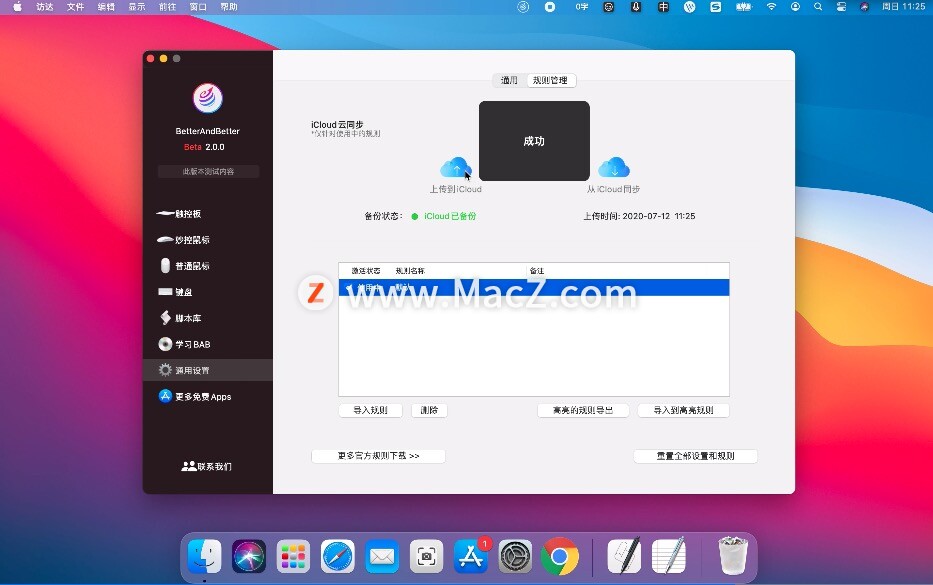The width and height of the screenshot is (933, 585).
Task: Open Spotlight search in menu bar
Action: 818,7
